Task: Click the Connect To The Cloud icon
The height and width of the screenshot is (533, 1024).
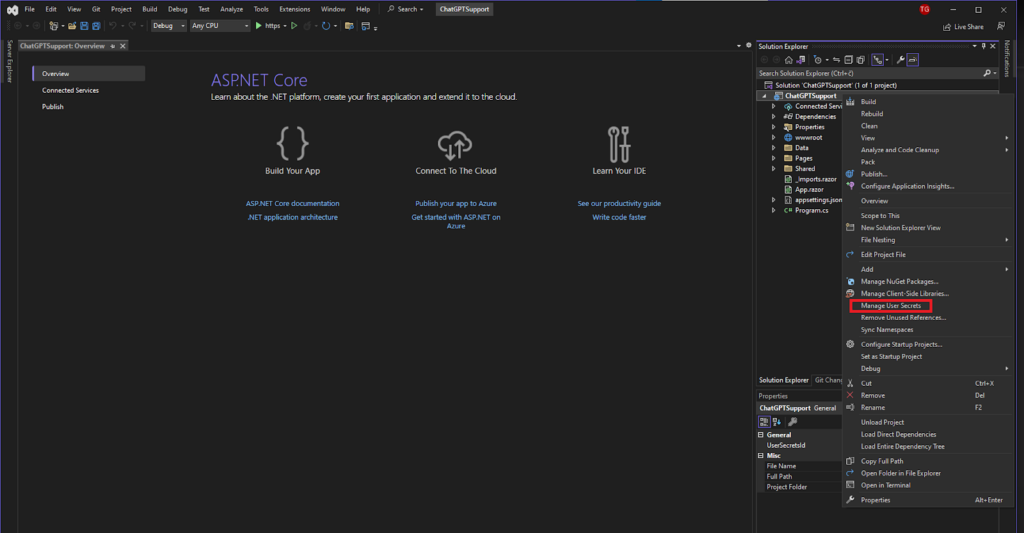Action: [x=455, y=145]
